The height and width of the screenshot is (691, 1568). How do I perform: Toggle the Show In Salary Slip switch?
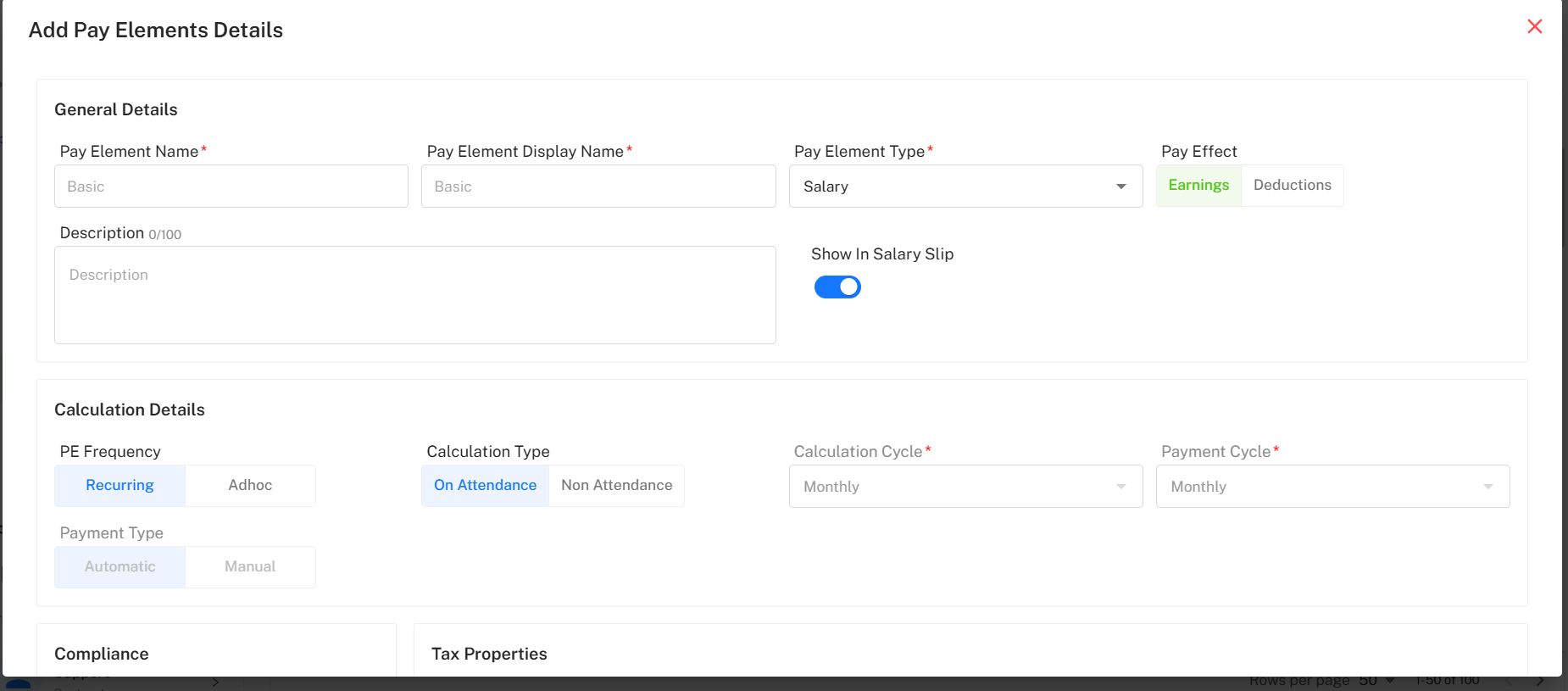(x=837, y=287)
